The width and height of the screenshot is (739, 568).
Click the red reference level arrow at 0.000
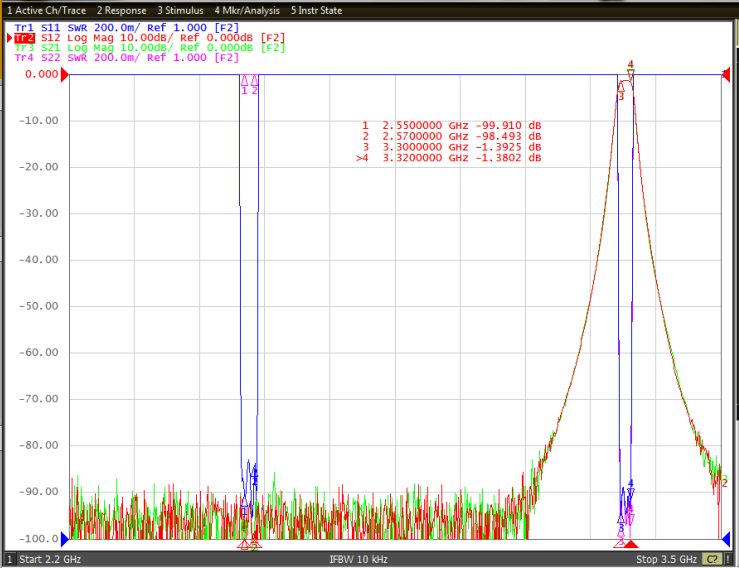tap(65, 74)
